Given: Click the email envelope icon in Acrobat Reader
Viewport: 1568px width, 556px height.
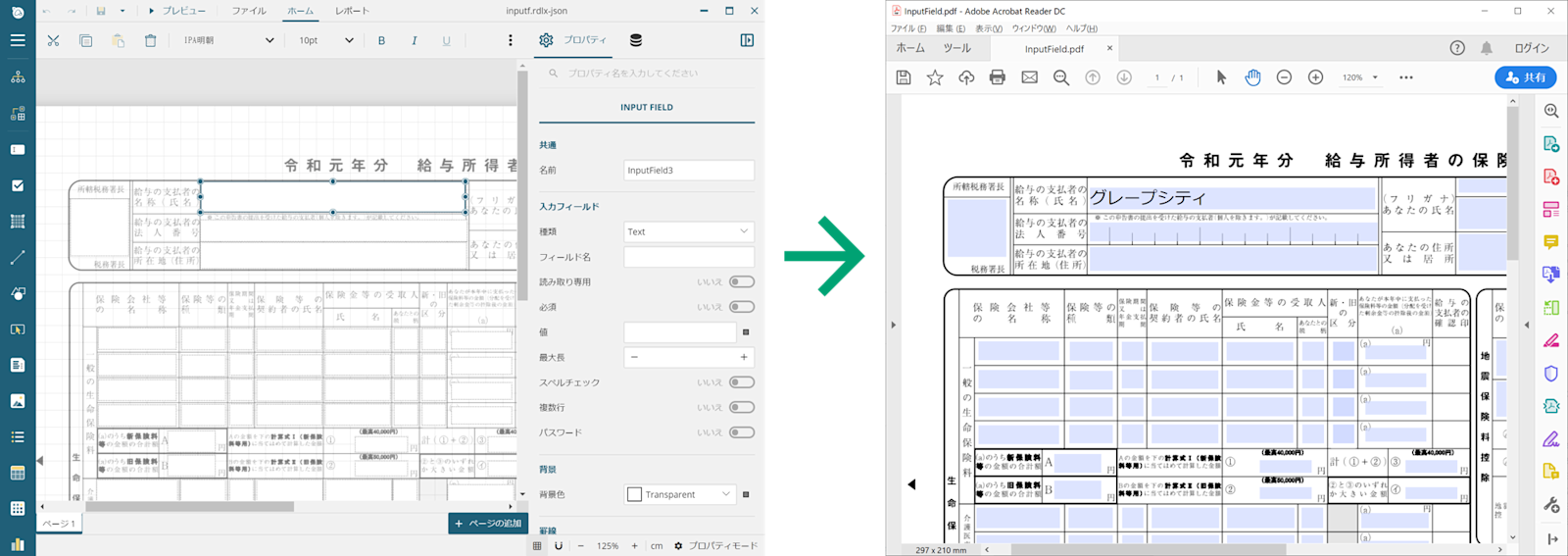Looking at the screenshot, I should (x=1029, y=77).
